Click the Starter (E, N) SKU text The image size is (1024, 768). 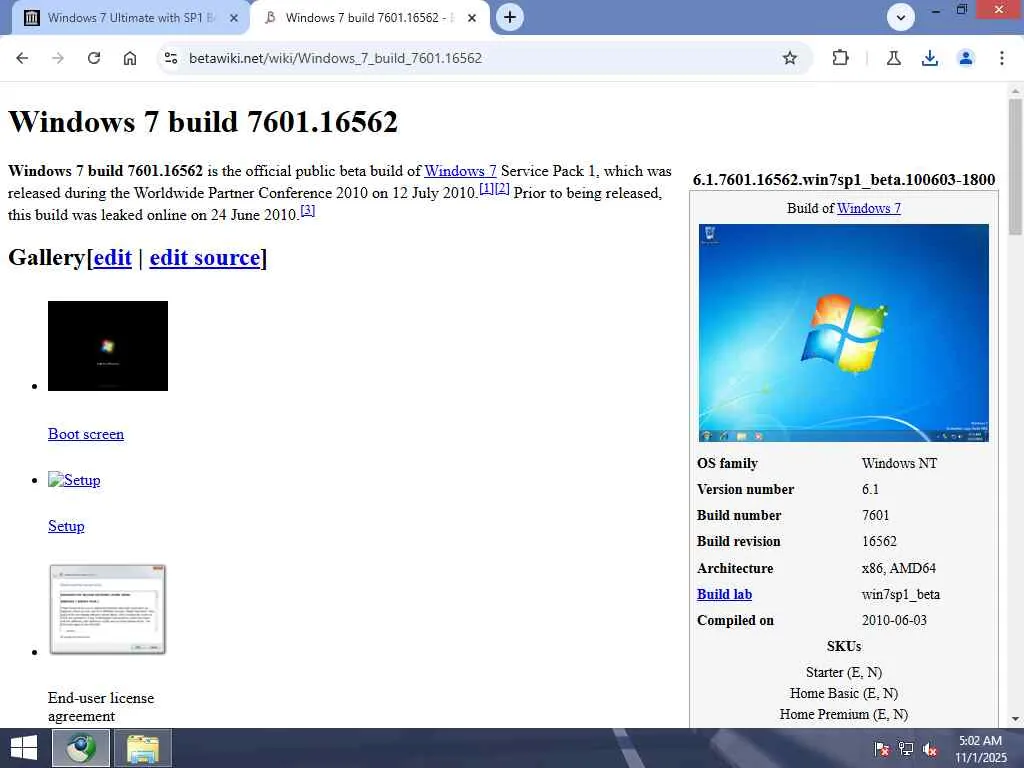844,672
